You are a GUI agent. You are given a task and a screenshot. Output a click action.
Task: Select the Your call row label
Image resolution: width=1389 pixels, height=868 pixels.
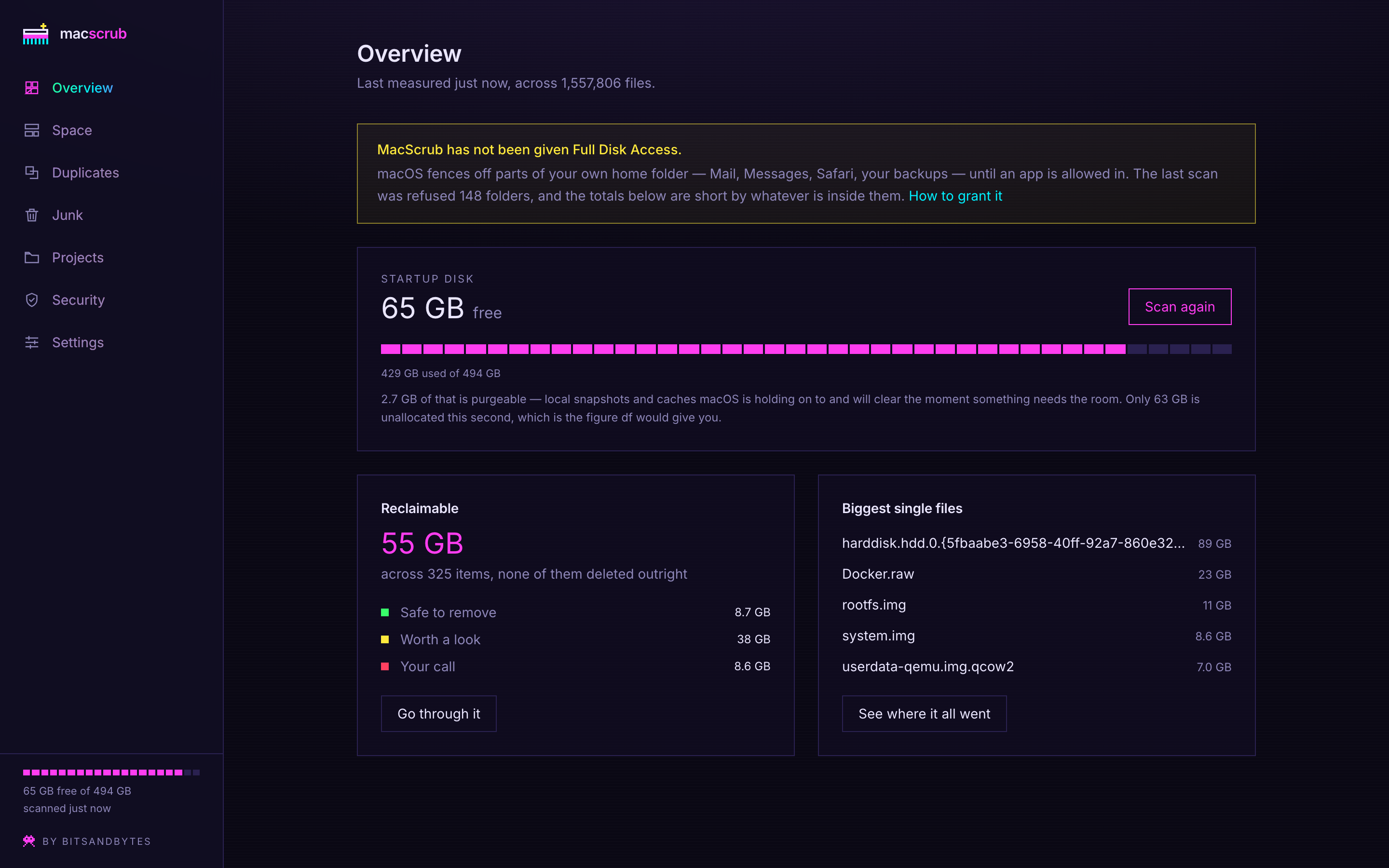(x=428, y=666)
